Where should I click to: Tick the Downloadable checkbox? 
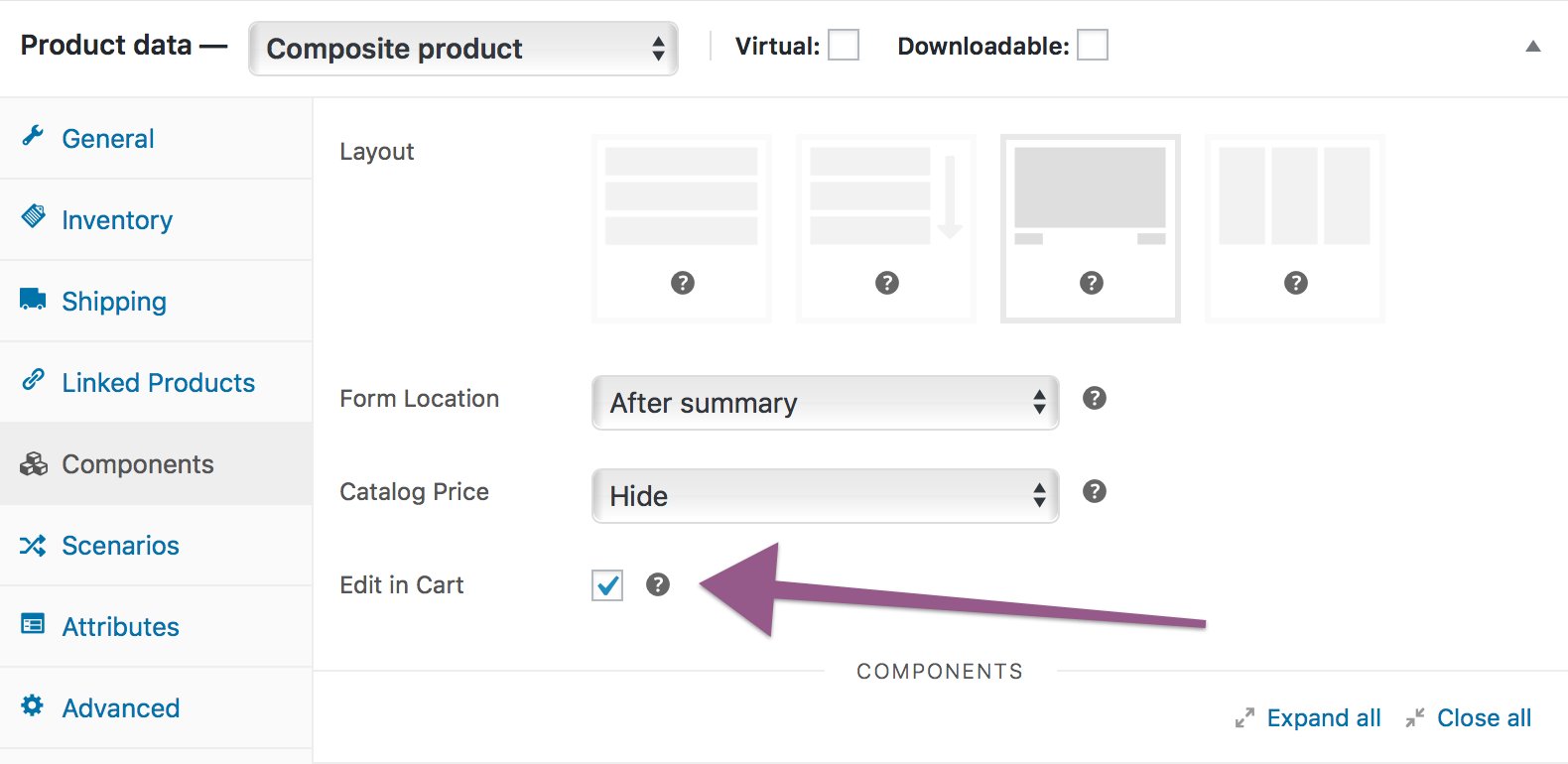(1092, 46)
